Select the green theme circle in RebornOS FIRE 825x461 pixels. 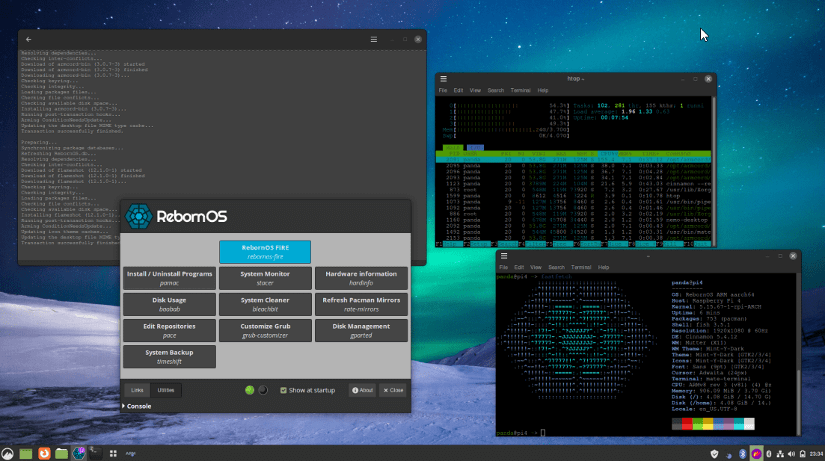point(249,390)
